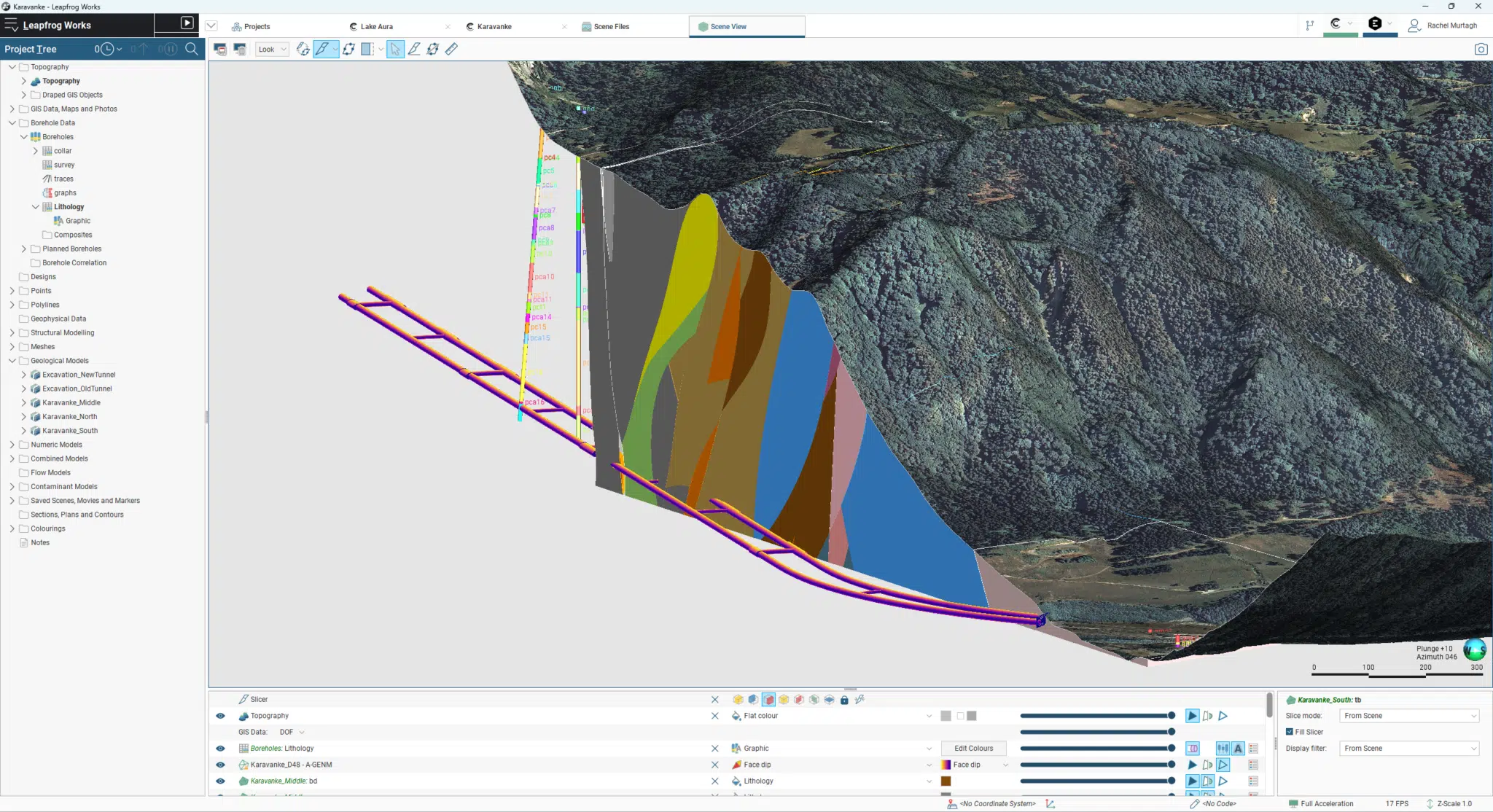Open the project tree search magnifier
1493x812 pixels.
click(x=192, y=49)
